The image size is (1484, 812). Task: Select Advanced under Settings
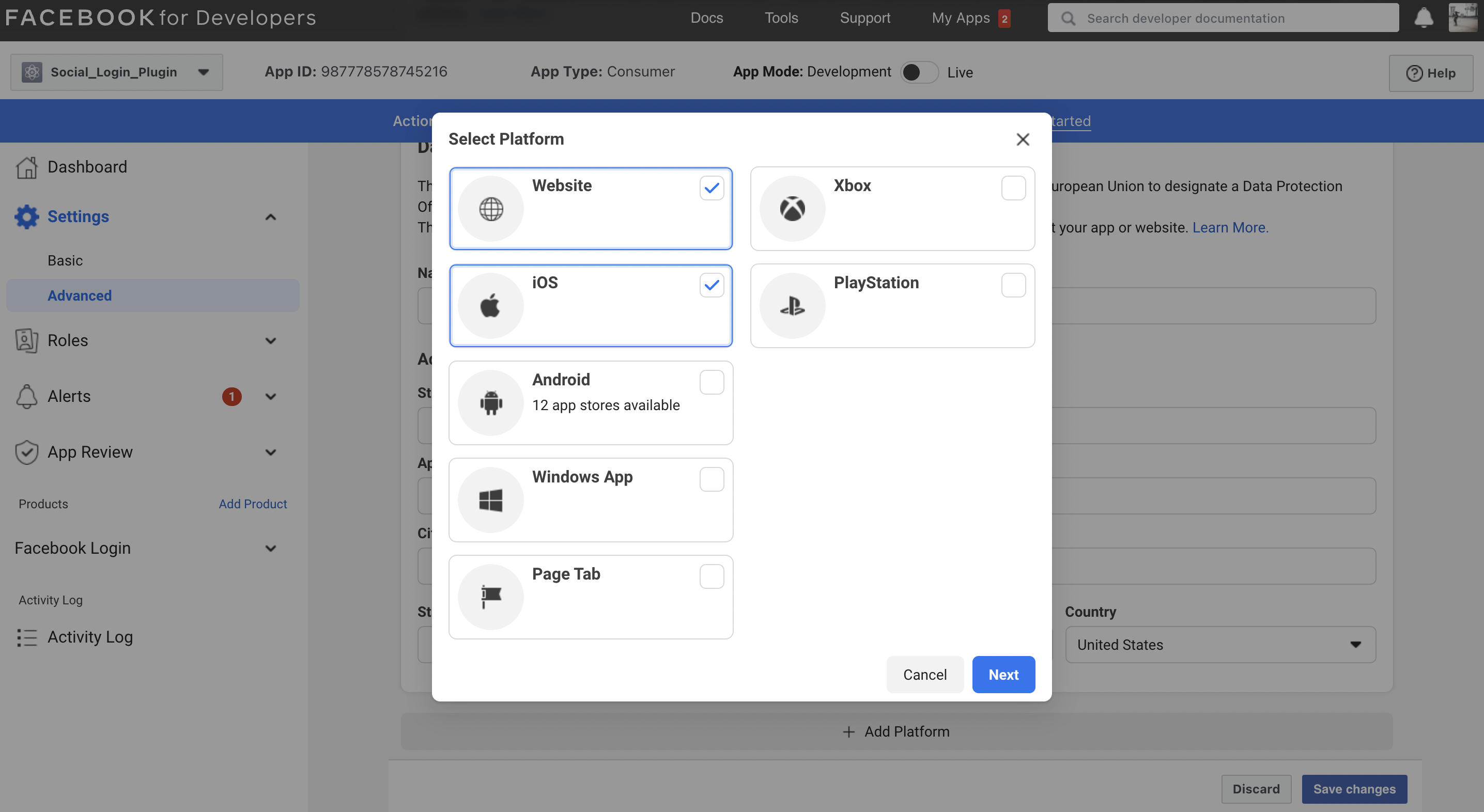(x=152, y=295)
